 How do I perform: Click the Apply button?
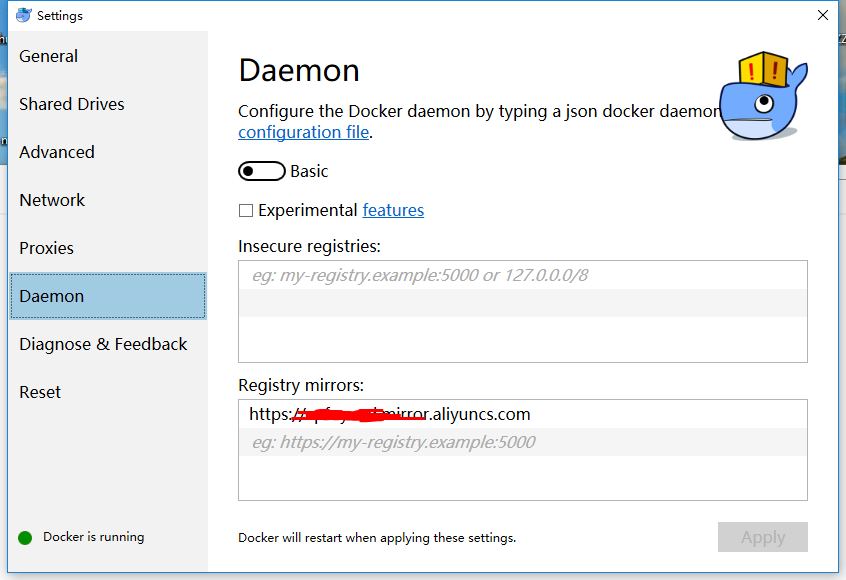[x=763, y=537]
